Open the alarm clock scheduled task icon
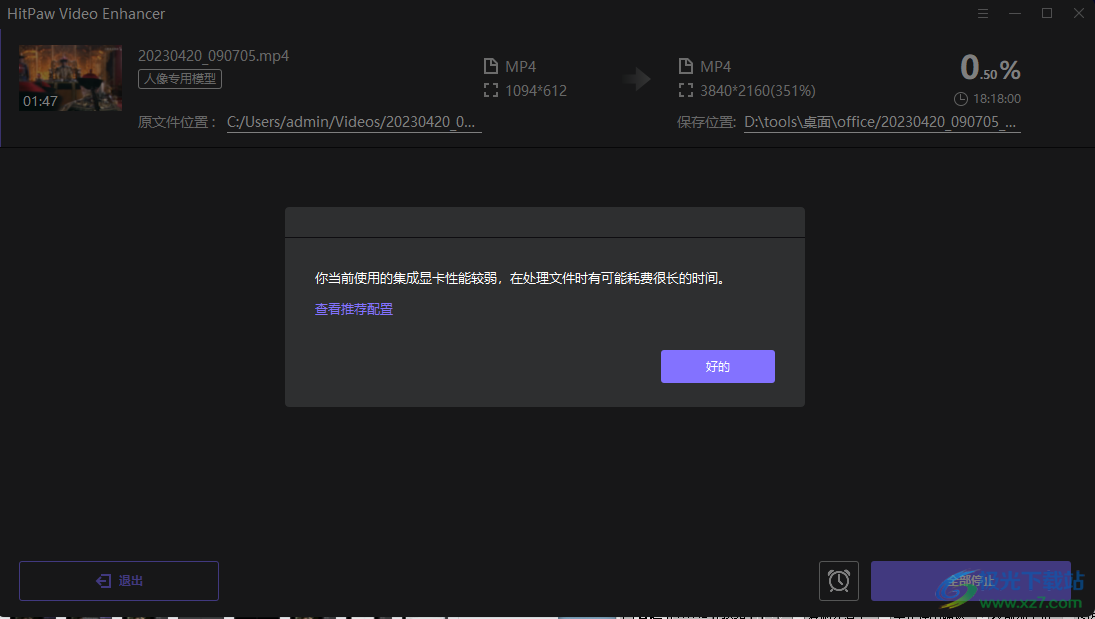This screenshot has height=619, width=1095. point(839,581)
